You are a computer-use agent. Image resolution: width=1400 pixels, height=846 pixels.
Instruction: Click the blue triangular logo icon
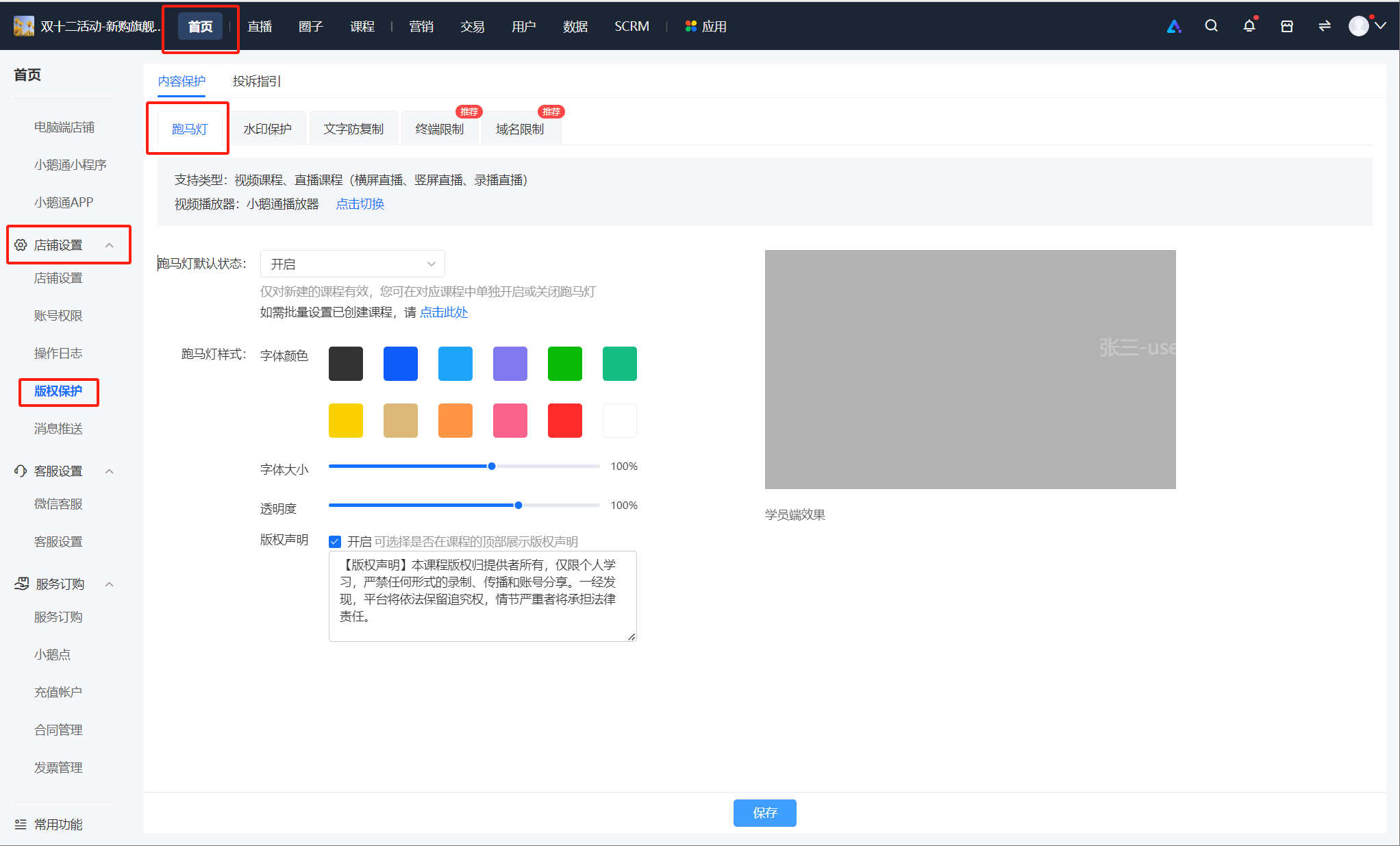pyautogui.click(x=1174, y=26)
